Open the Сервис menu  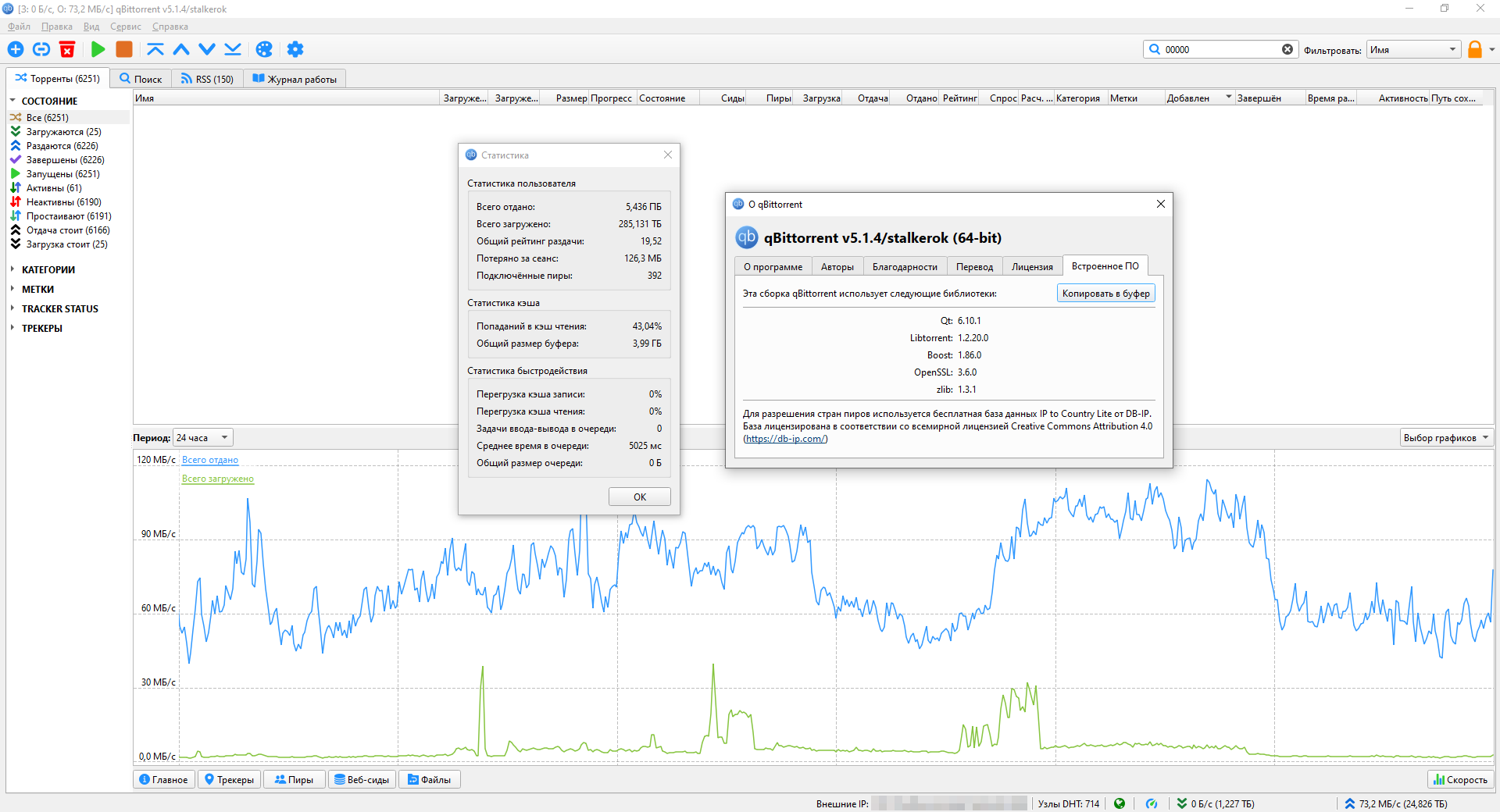pyautogui.click(x=125, y=27)
